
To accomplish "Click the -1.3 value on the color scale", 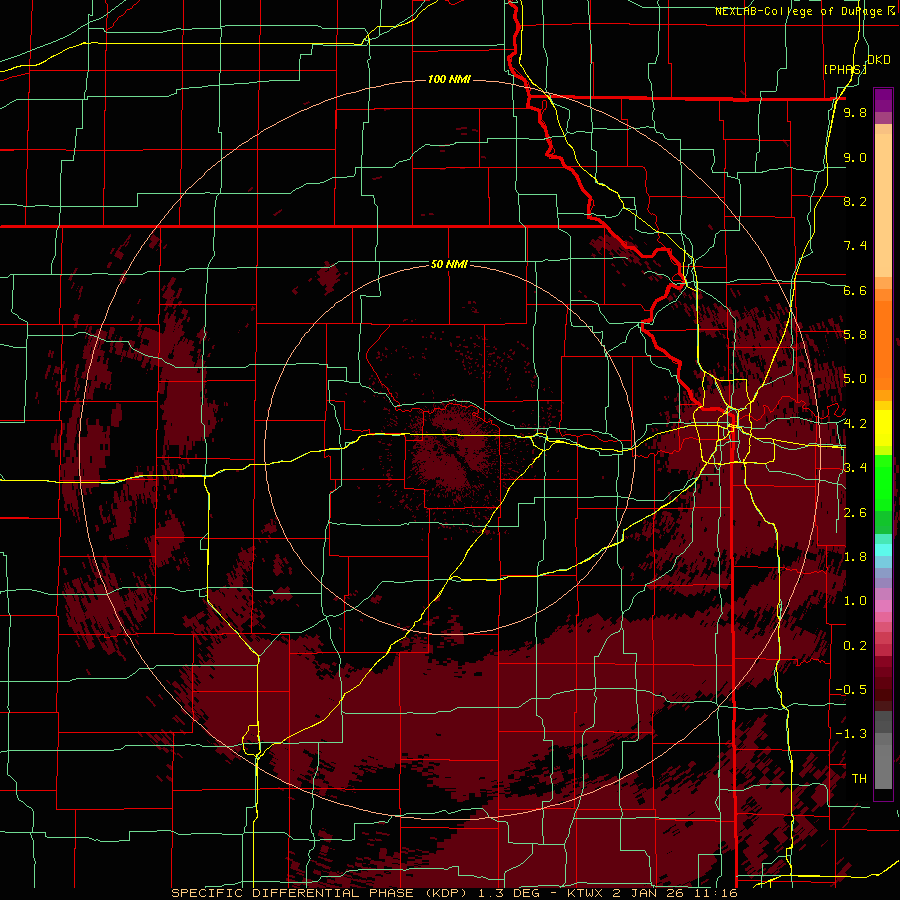I will (851, 734).
